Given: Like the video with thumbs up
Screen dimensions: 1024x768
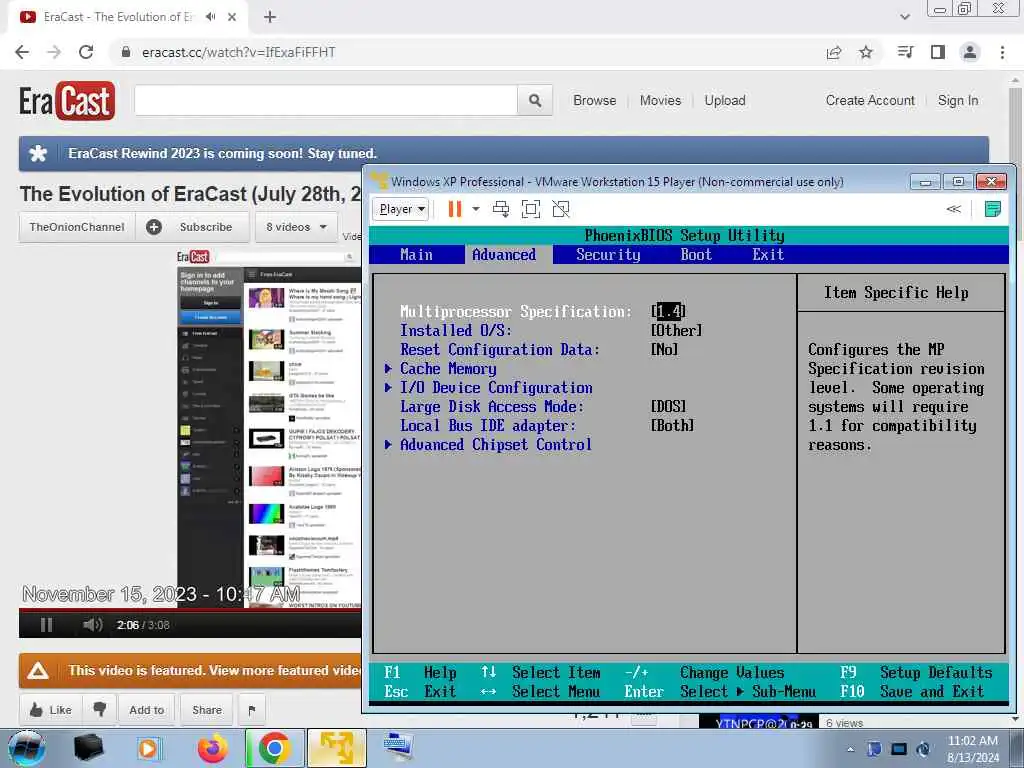Looking at the screenshot, I should point(52,710).
